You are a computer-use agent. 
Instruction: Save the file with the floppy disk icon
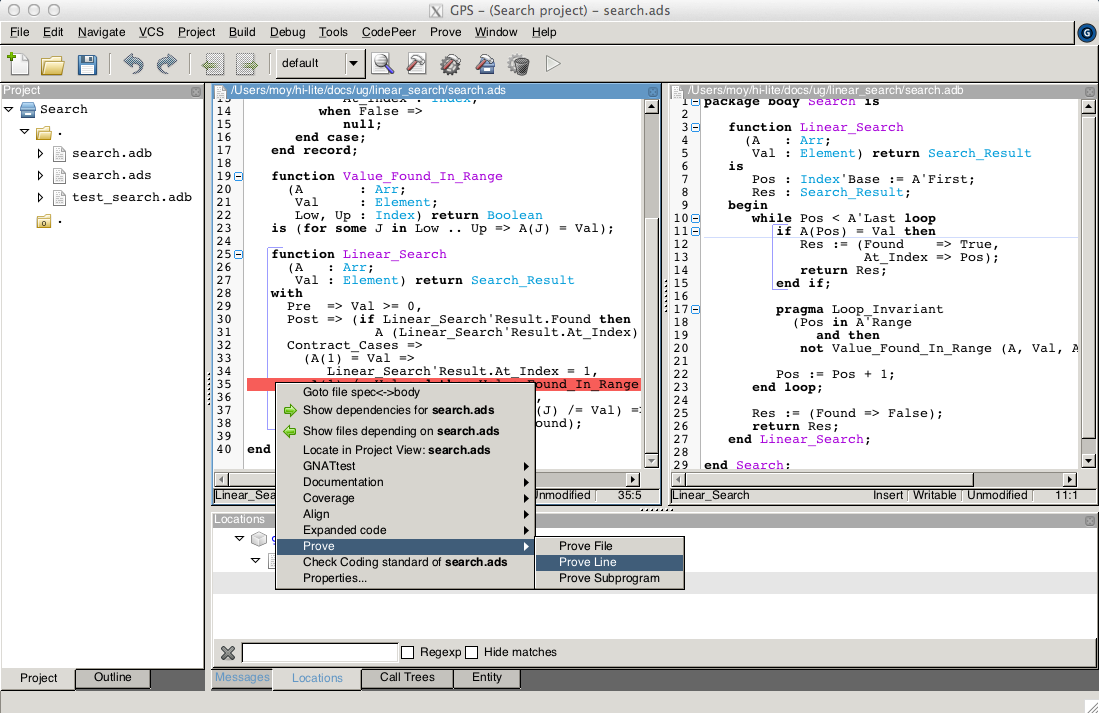point(87,64)
